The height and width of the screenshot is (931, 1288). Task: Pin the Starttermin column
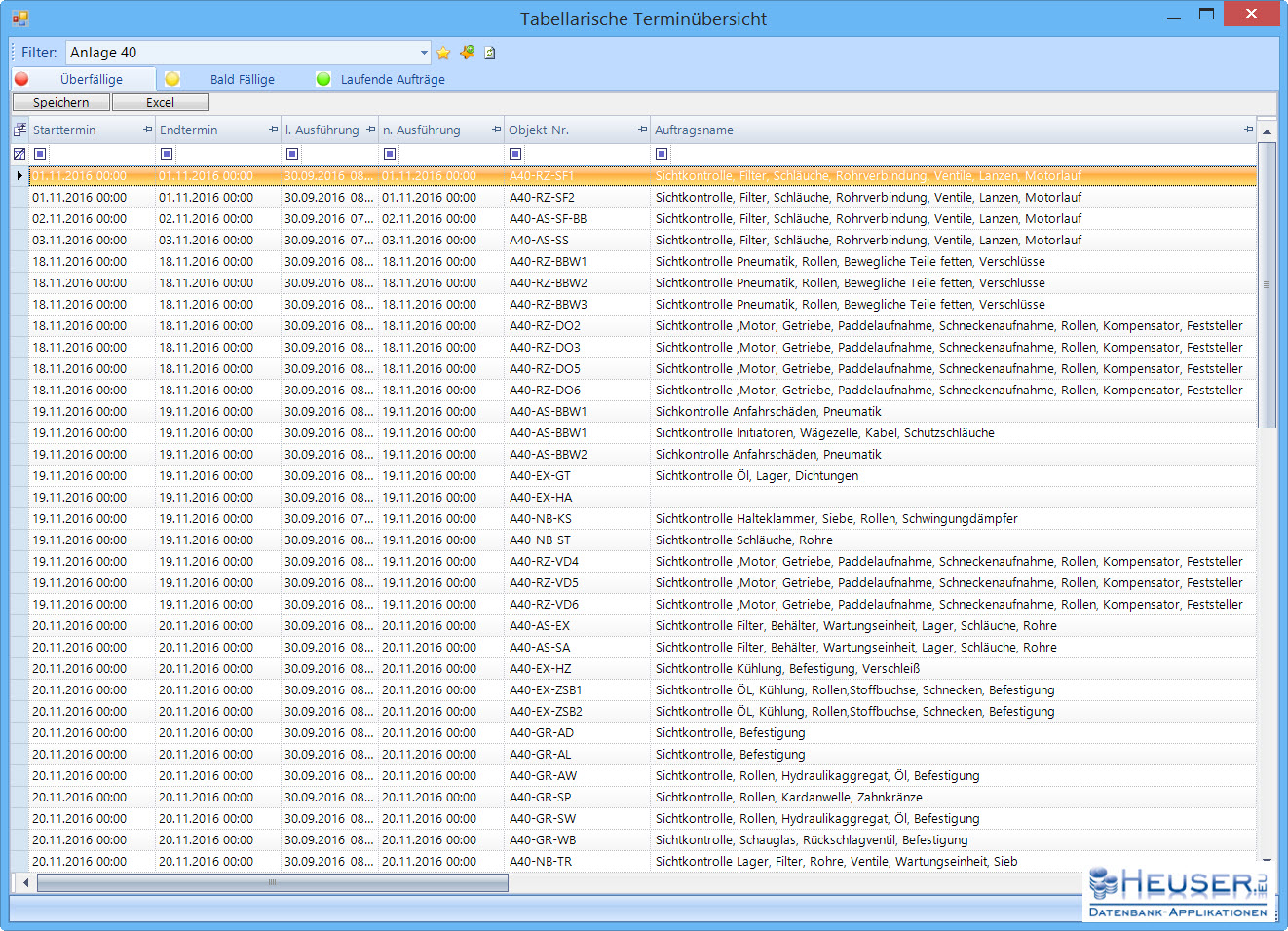coord(148,130)
